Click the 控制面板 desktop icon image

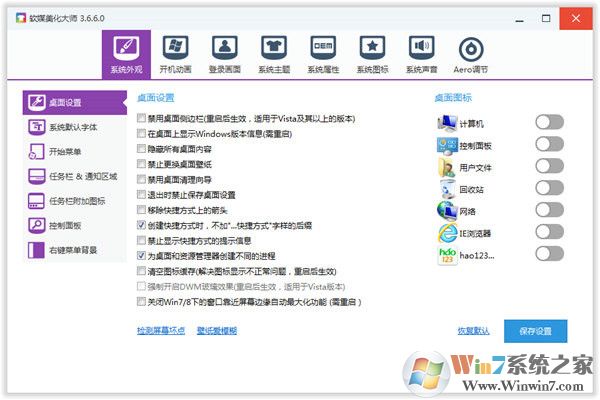(x=447, y=145)
